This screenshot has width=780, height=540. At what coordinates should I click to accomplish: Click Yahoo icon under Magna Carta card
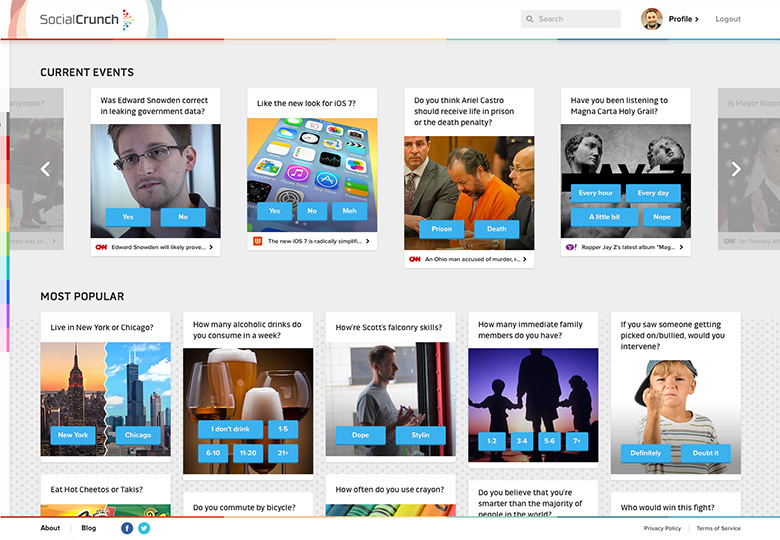pos(571,247)
